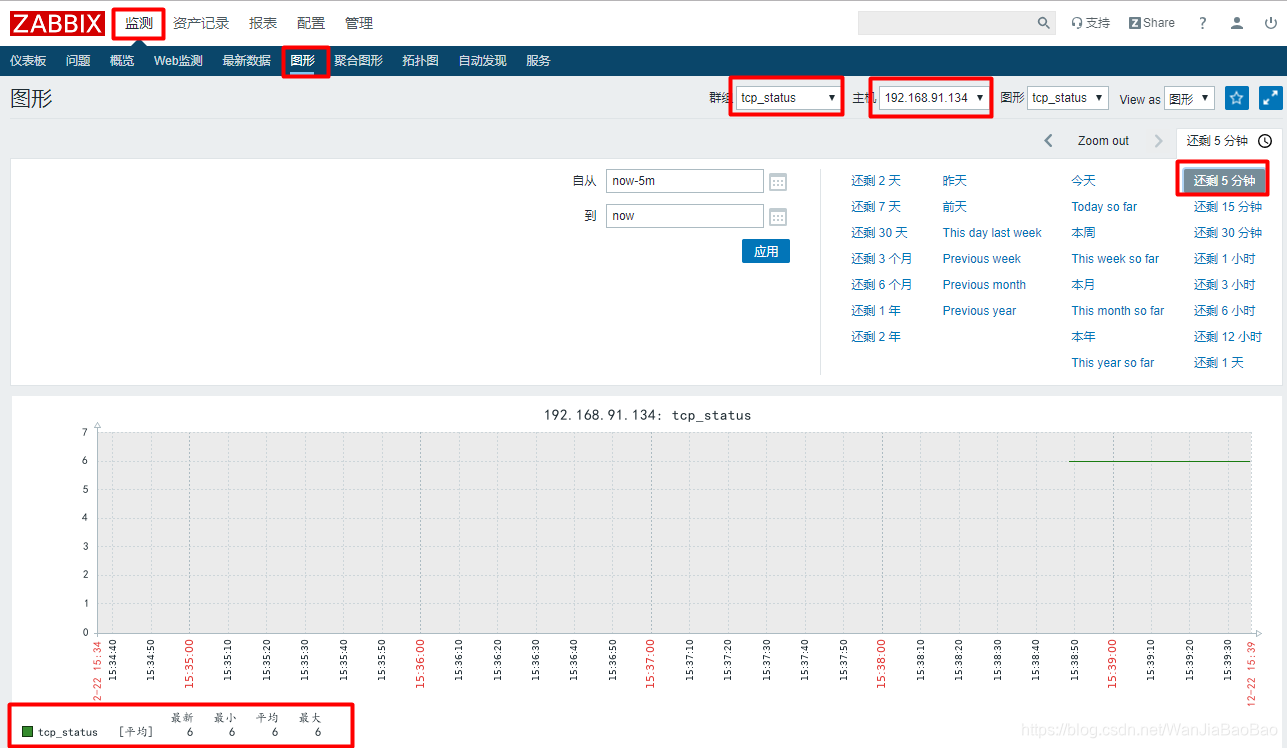Screen dimensions: 1287x748
Task: Select 还剩 3 个月 range
Action: pos(882,259)
